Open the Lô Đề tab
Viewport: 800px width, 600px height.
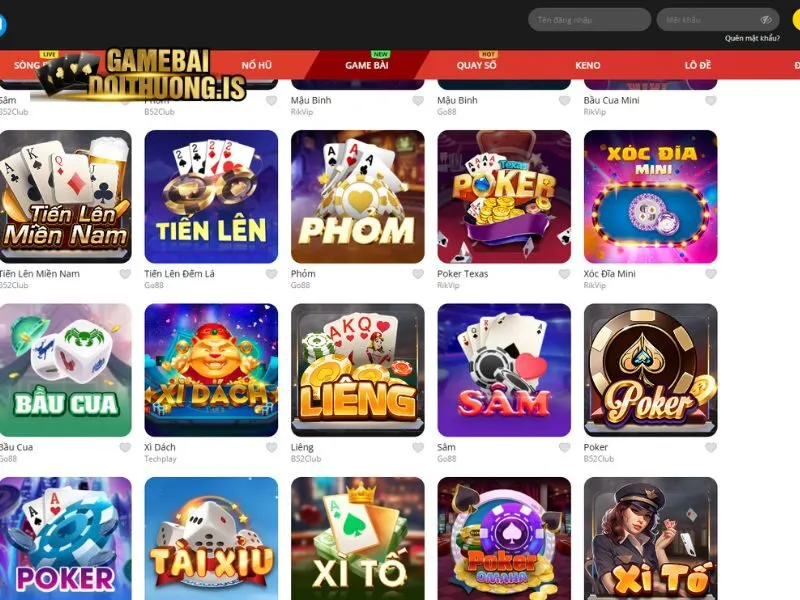click(698, 65)
